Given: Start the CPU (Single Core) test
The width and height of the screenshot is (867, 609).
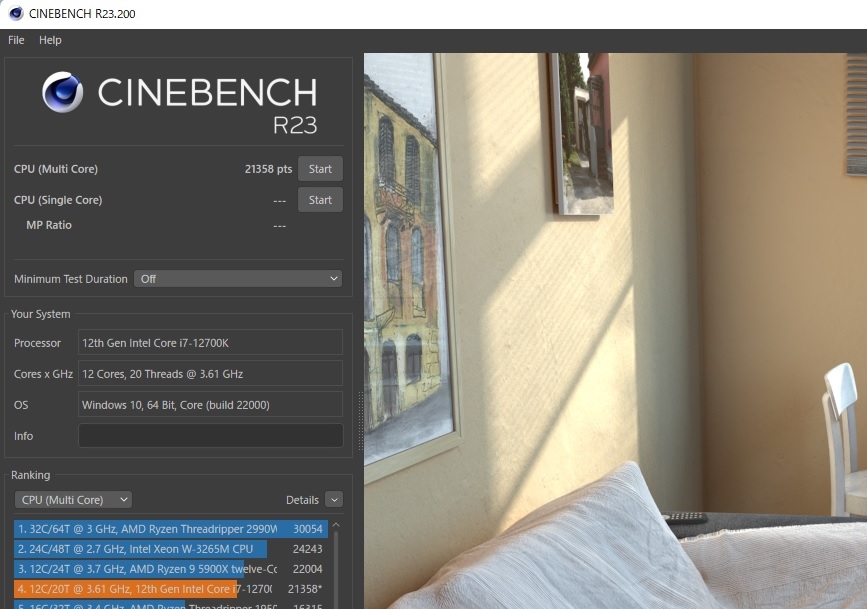Looking at the screenshot, I should pos(320,200).
